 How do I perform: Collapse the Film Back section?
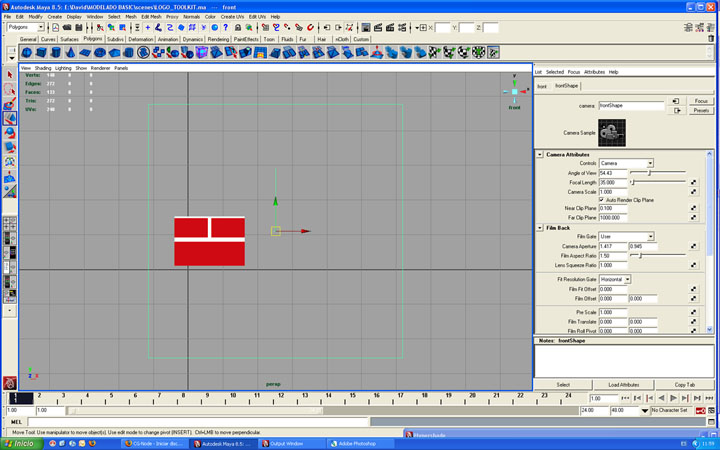point(540,228)
